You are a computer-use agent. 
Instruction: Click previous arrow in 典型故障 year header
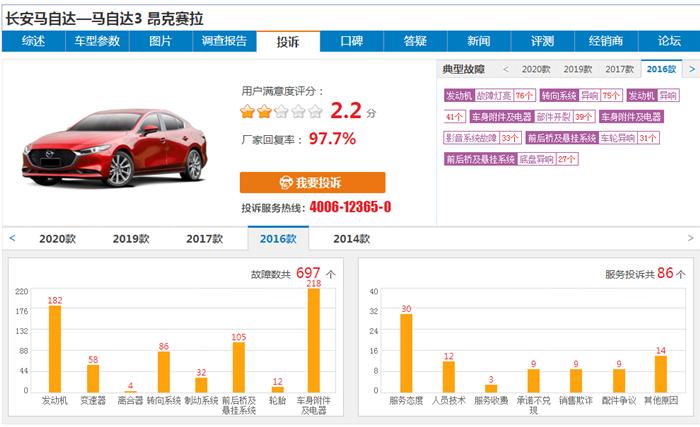coord(506,69)
